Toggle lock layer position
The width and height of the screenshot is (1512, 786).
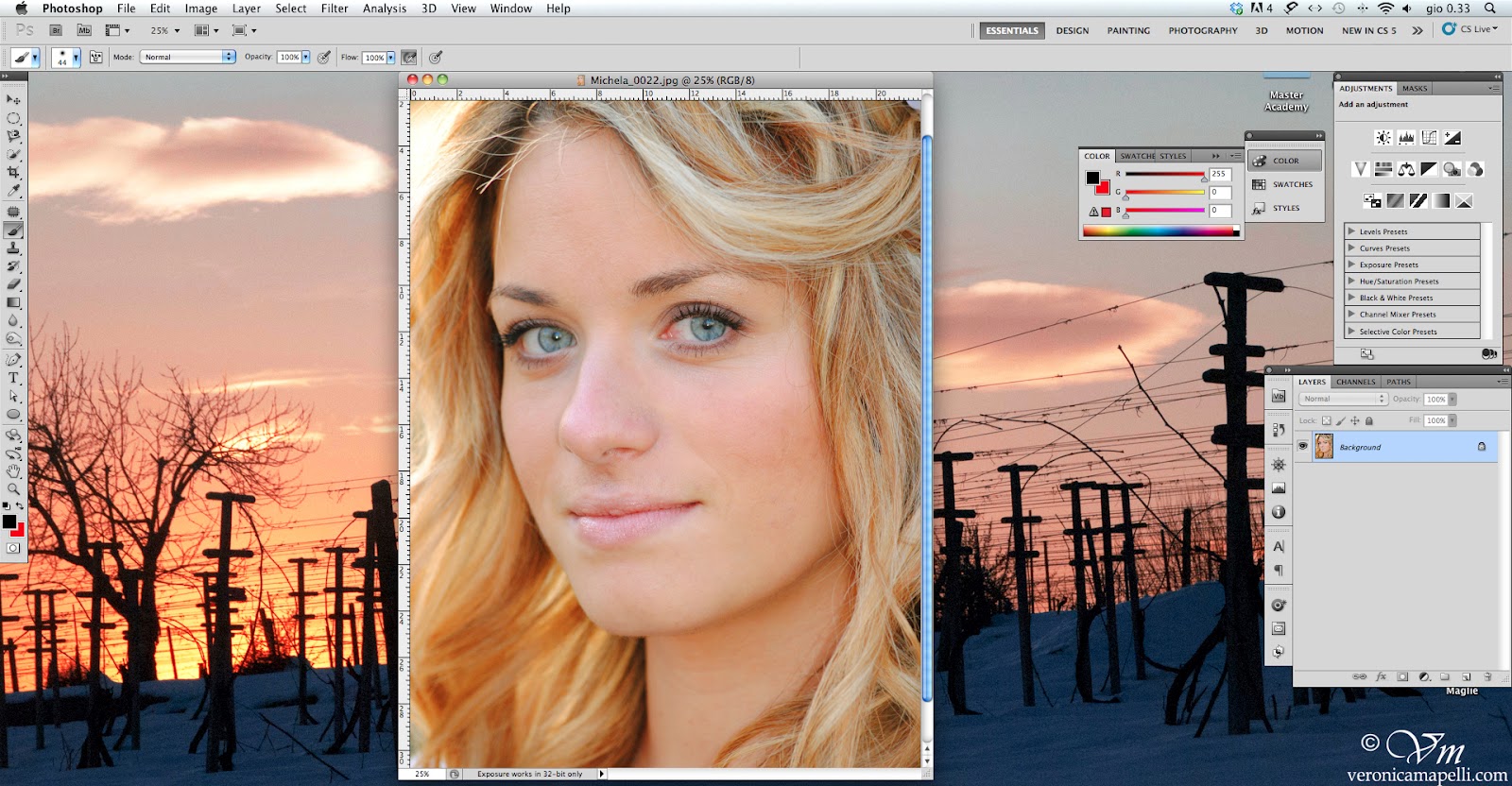click(1354, 420)
